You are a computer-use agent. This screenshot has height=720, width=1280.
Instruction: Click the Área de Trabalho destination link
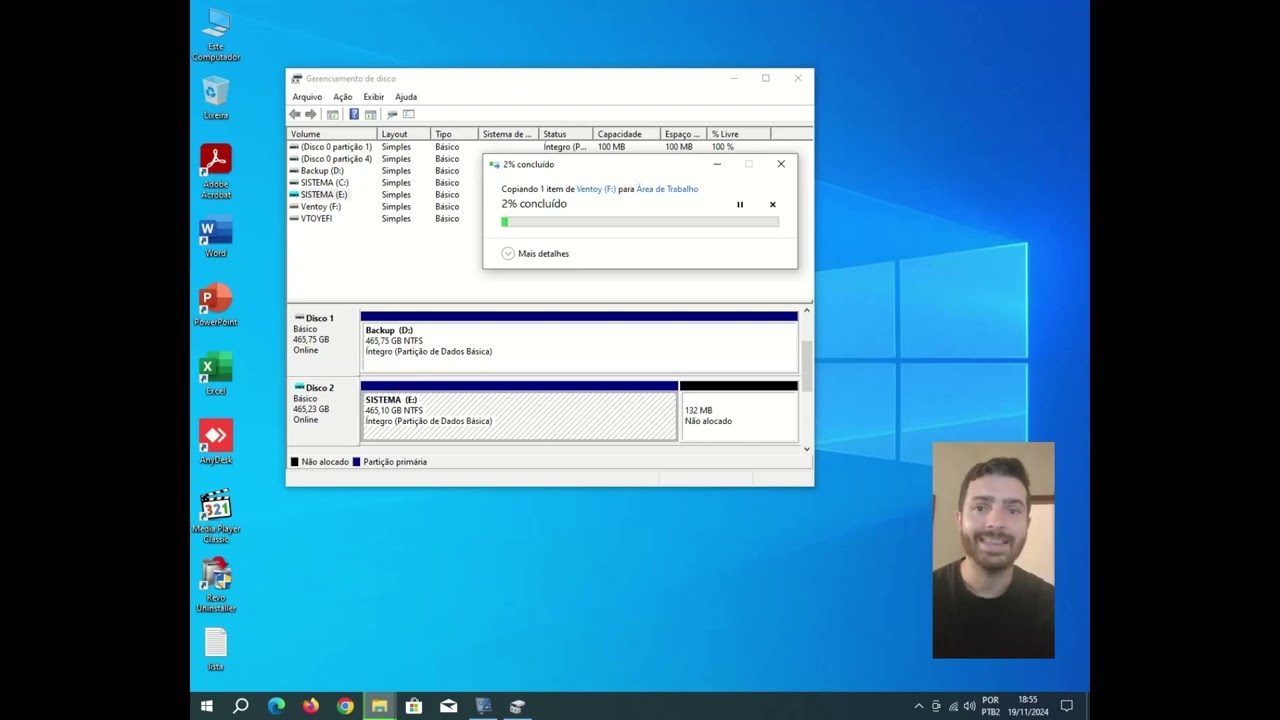coord(667,189)
